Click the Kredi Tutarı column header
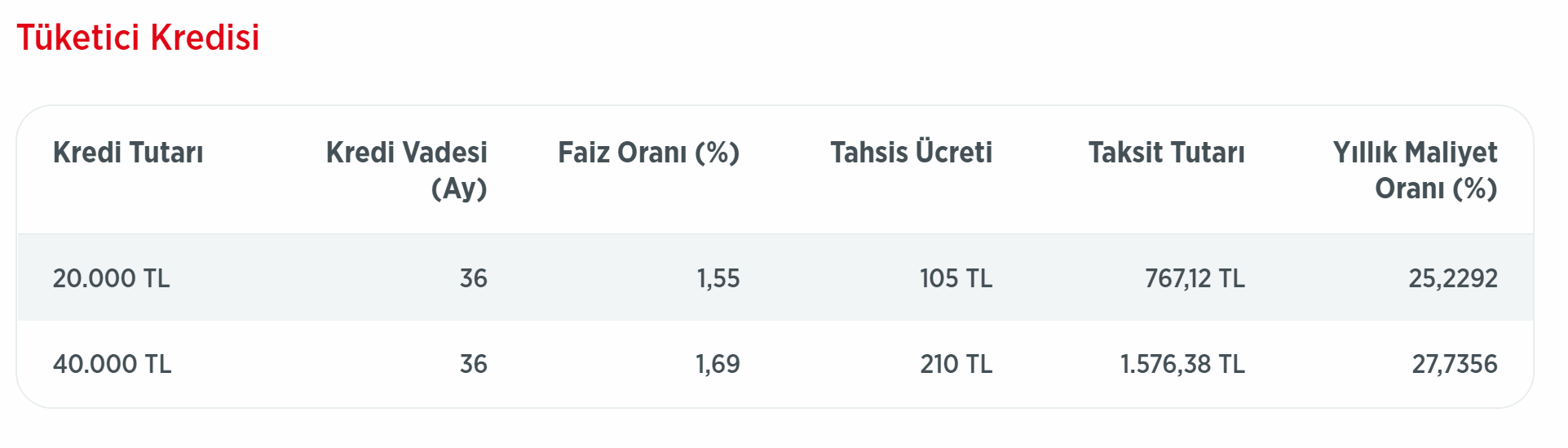1568x448 pixels. click(x=128, y=153)
